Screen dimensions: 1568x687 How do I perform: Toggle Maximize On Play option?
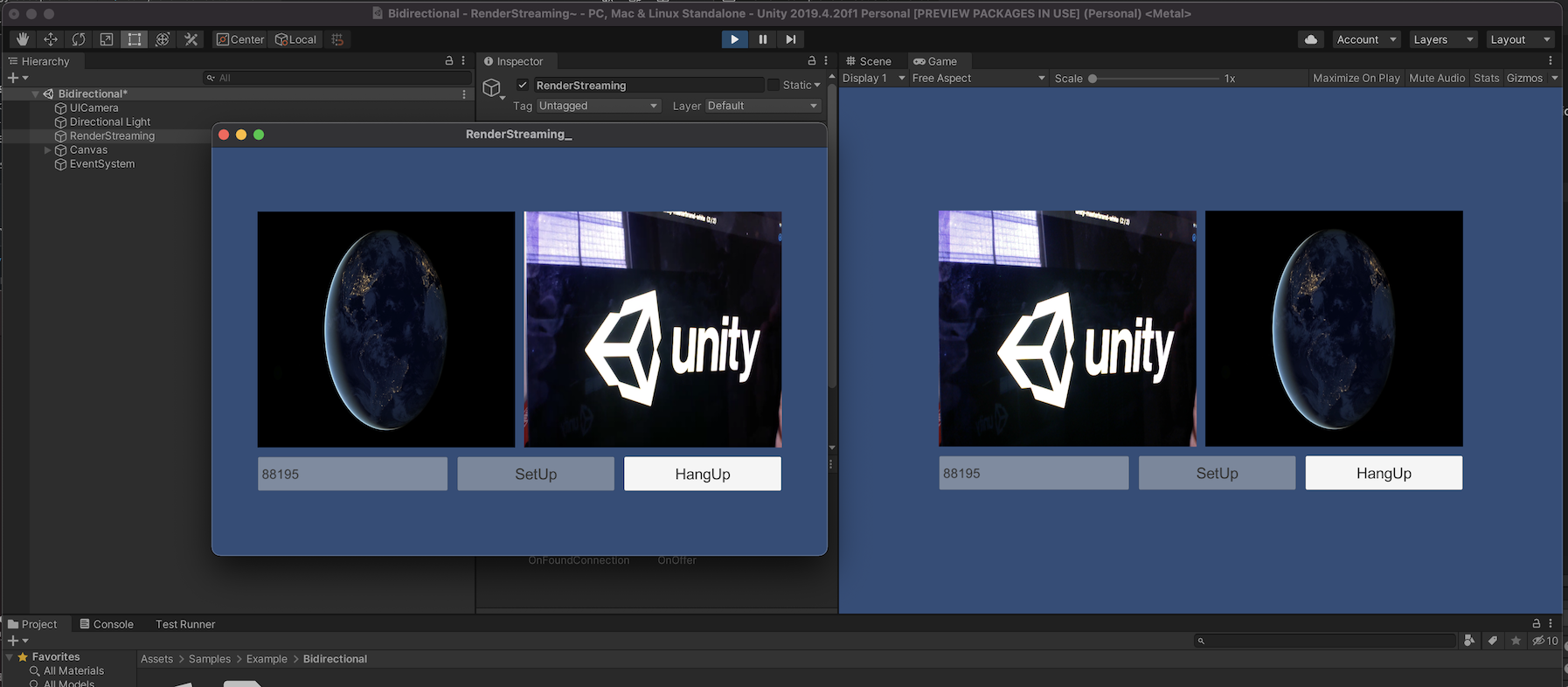pyautogui.click(x=1356, y=78)
